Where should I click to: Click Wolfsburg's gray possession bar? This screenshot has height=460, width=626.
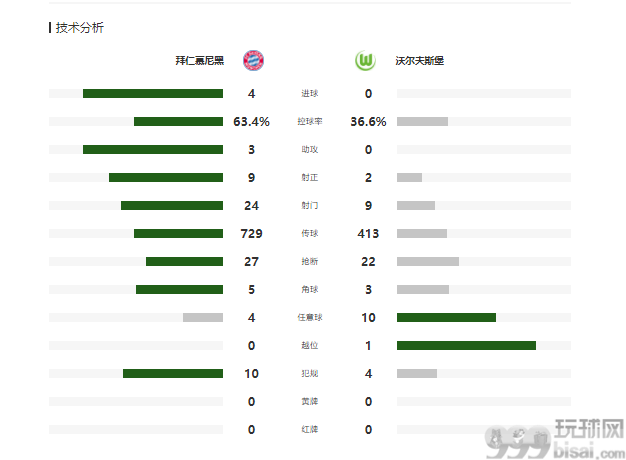[x=422, y=121]
